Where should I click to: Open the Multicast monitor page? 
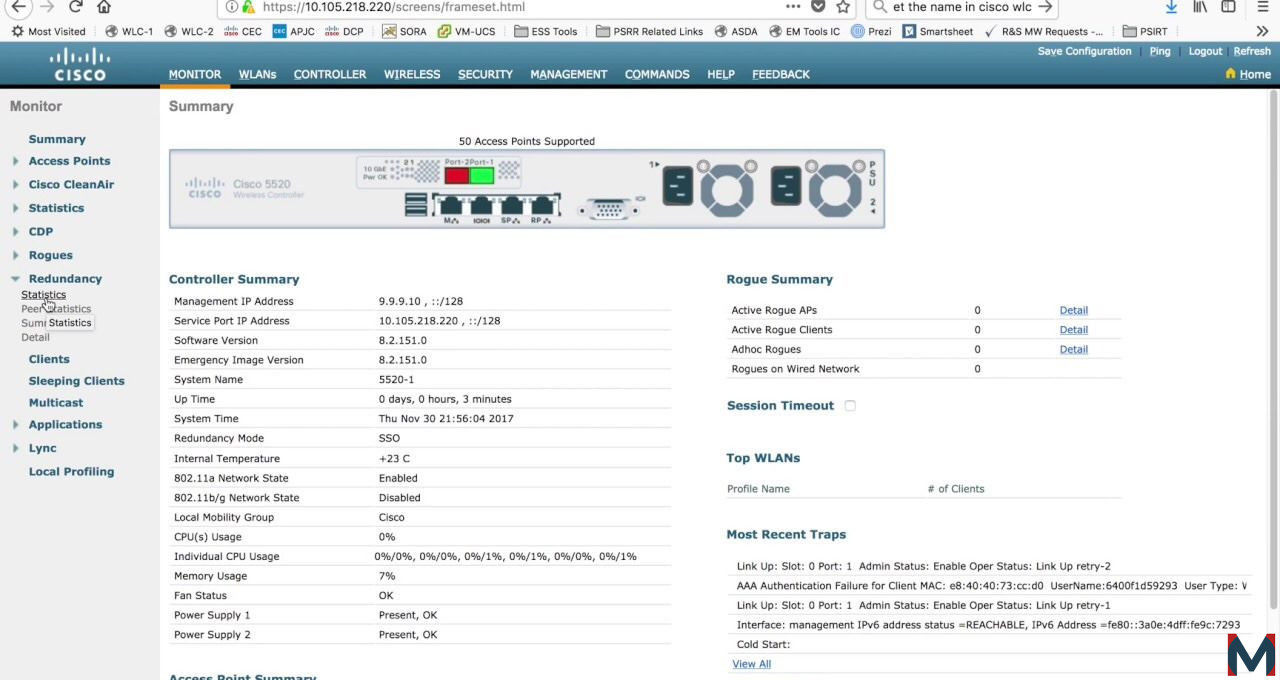[56, 403]
